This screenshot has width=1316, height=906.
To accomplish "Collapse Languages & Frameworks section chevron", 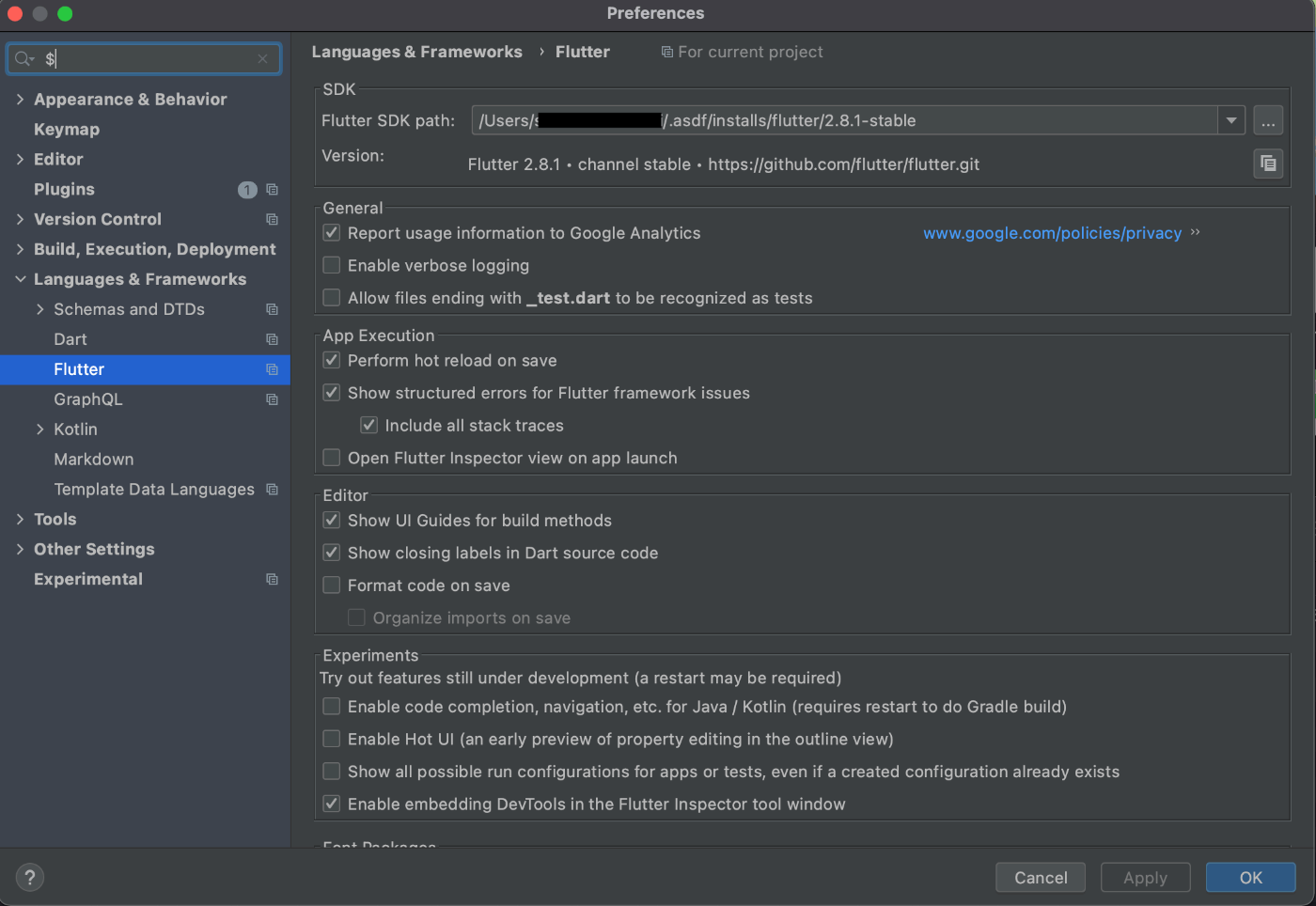I will pos(21,280).
